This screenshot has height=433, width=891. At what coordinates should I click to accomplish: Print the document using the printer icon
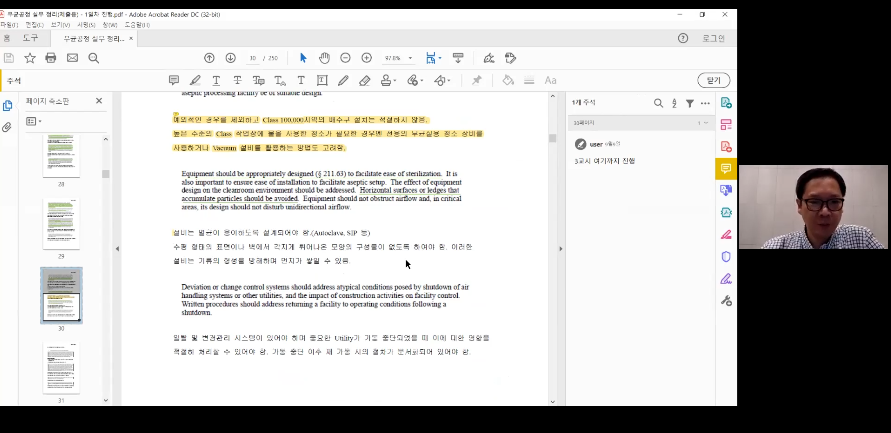click(51, 58)
